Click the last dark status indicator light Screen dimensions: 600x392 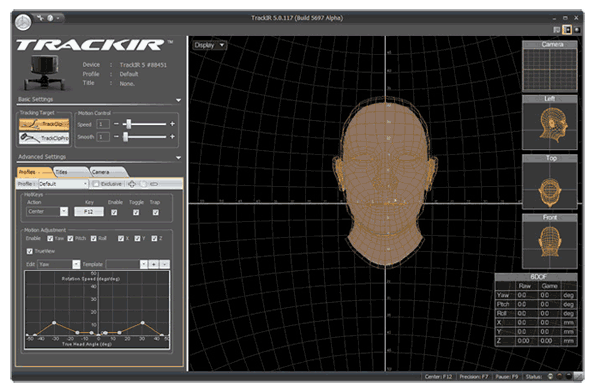pos(568,377)
